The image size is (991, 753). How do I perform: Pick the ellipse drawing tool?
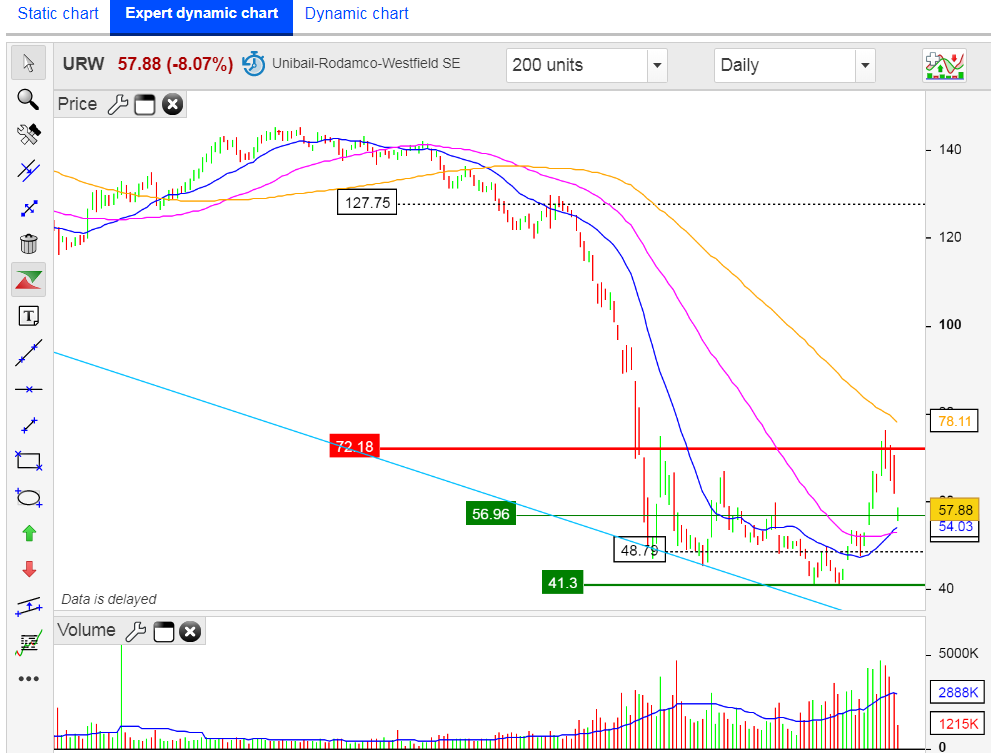click(28, 497)
